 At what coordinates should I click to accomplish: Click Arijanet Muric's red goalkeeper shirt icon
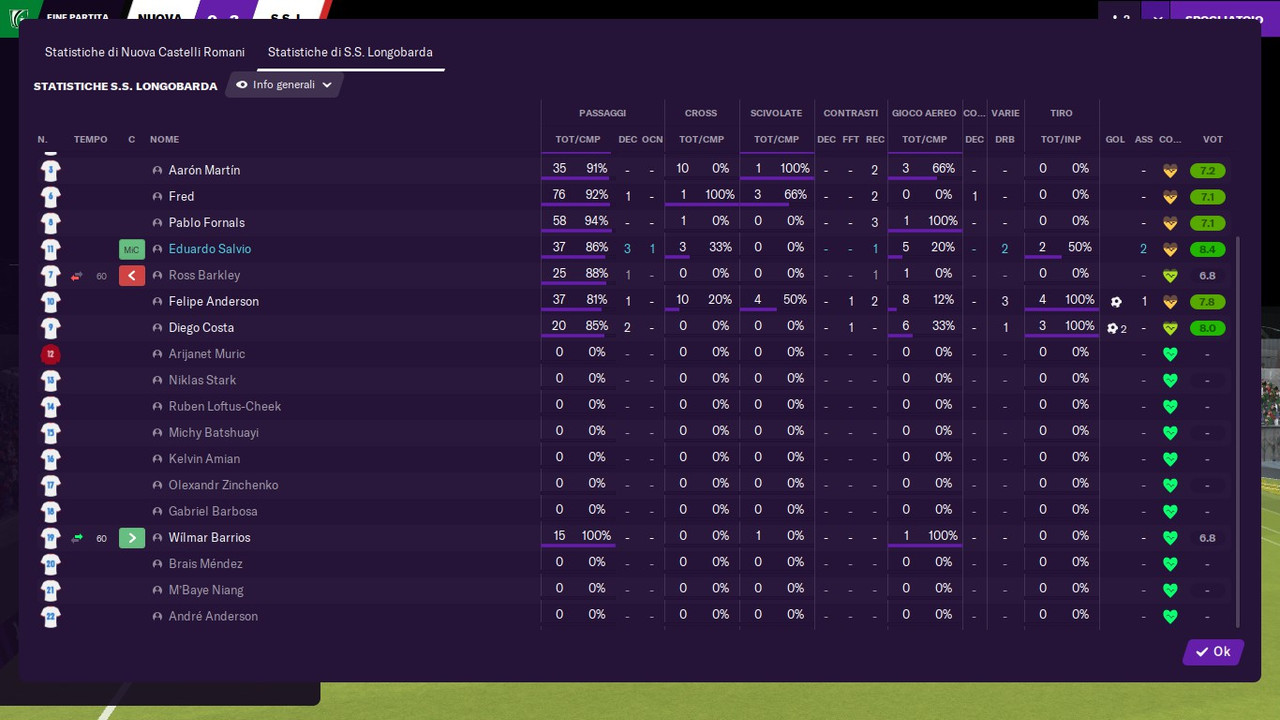coord(50,354)
